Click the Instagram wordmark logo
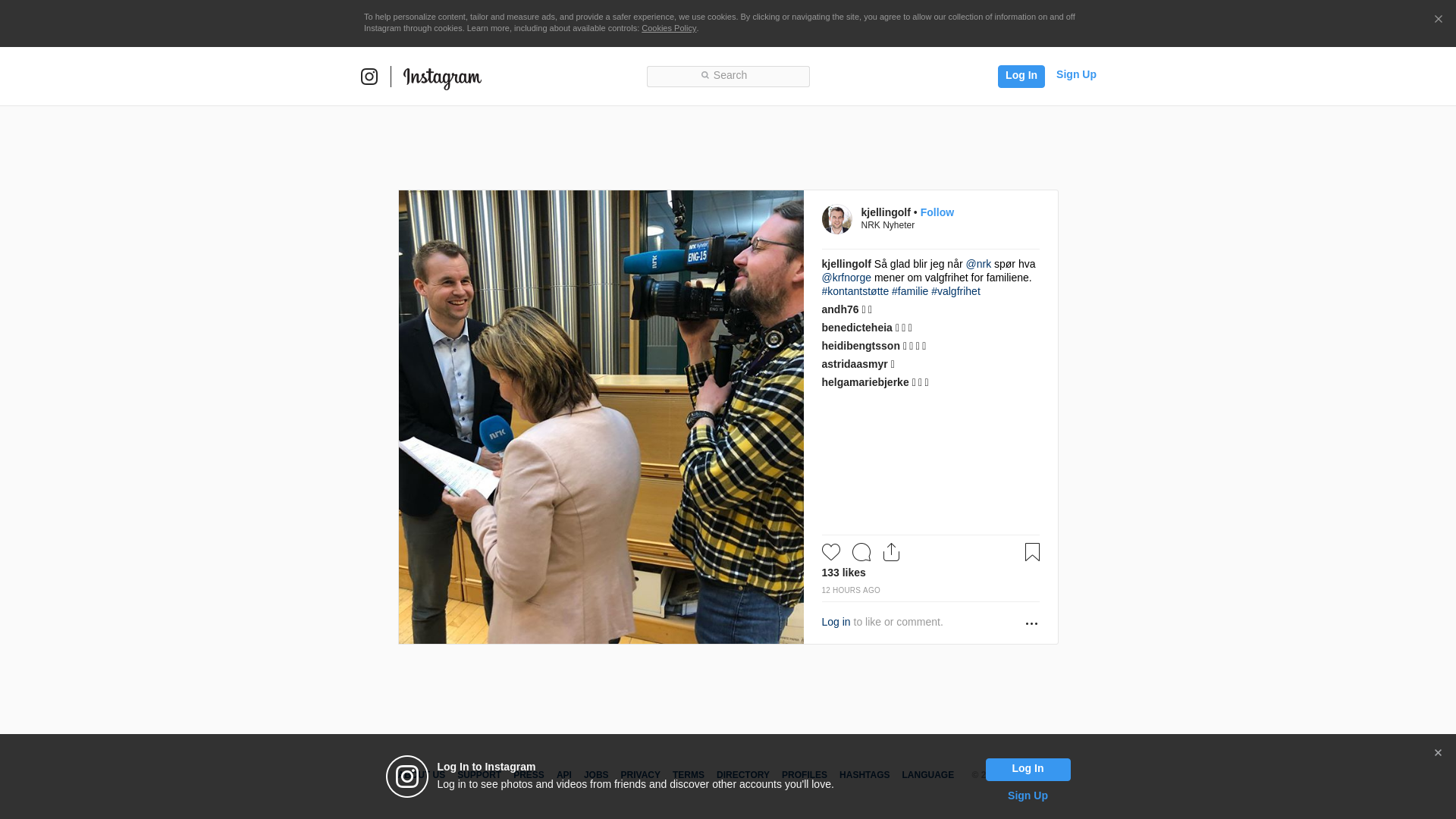Viewport: 1456px width, 819px height. [442, 77]
